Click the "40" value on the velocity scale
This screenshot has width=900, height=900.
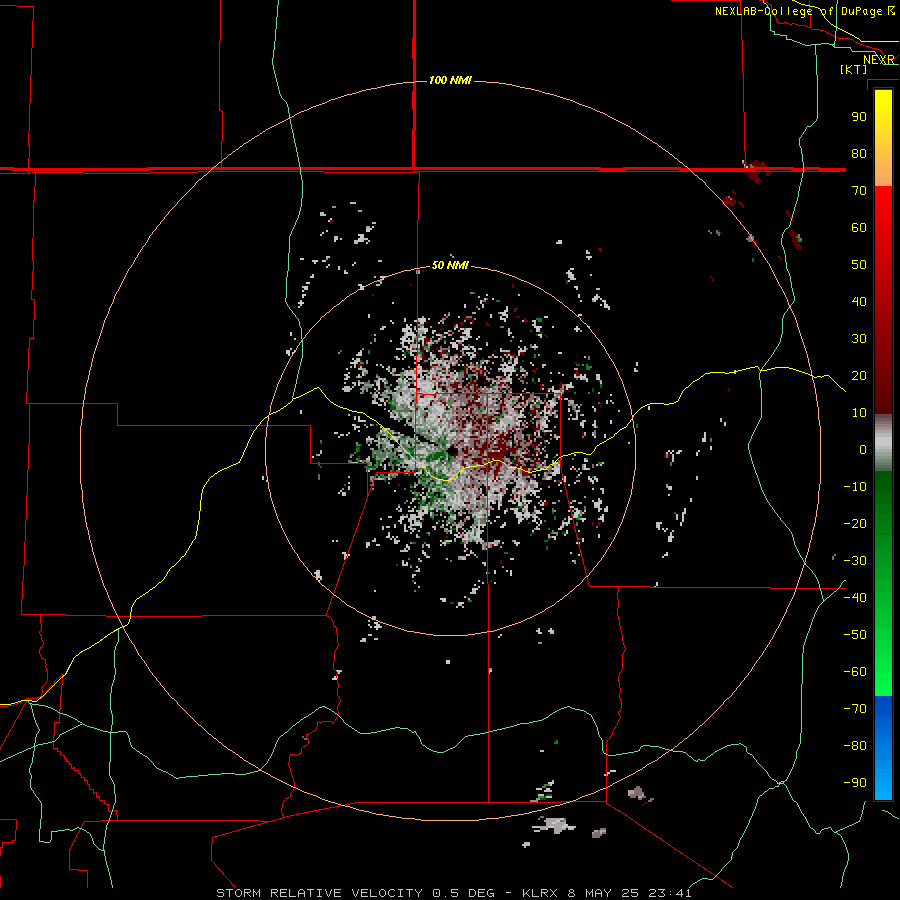(859, 302)
